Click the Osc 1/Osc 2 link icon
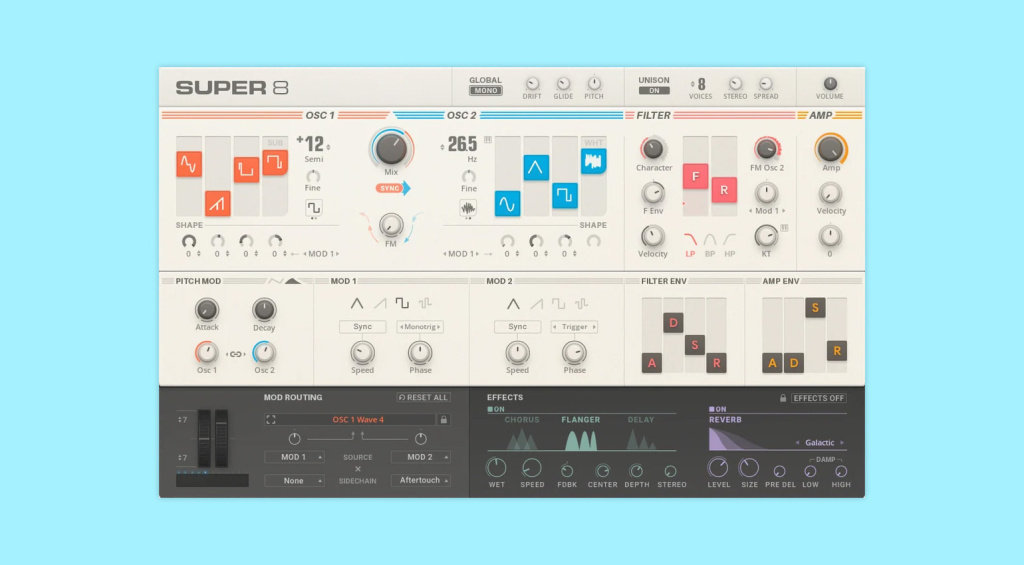 [235, 354]
